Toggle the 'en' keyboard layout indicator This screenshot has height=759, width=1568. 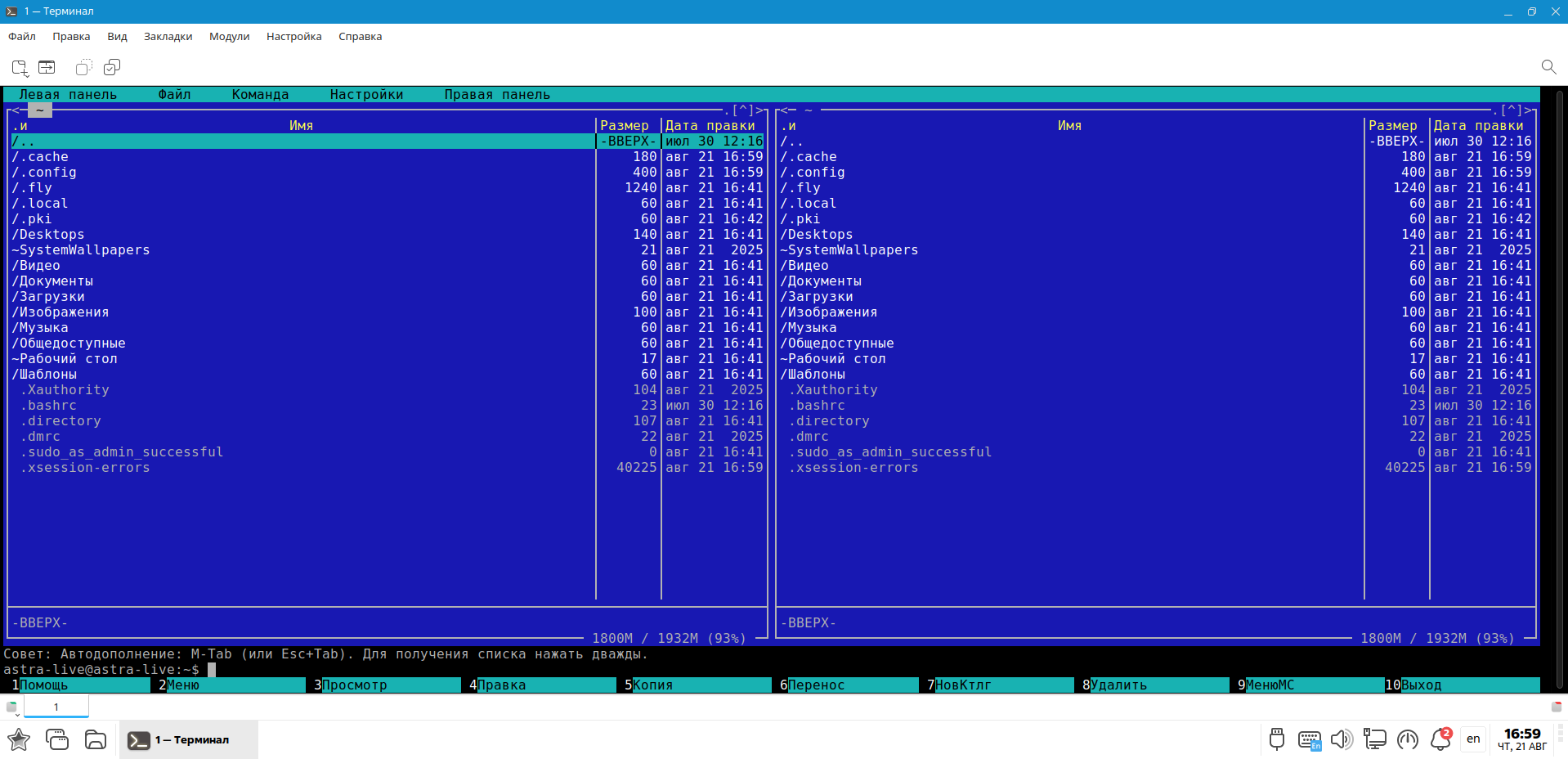click(1473, 739)
